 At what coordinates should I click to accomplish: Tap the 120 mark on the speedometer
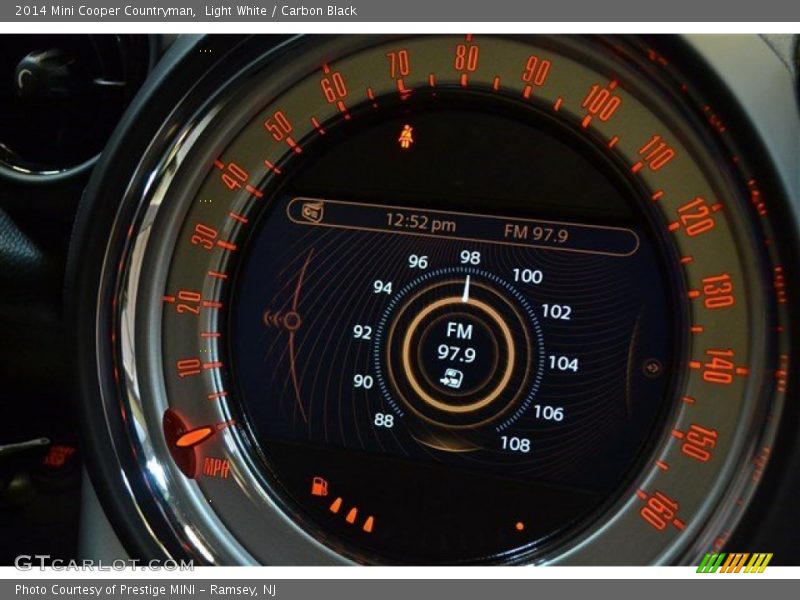point(695,217)
